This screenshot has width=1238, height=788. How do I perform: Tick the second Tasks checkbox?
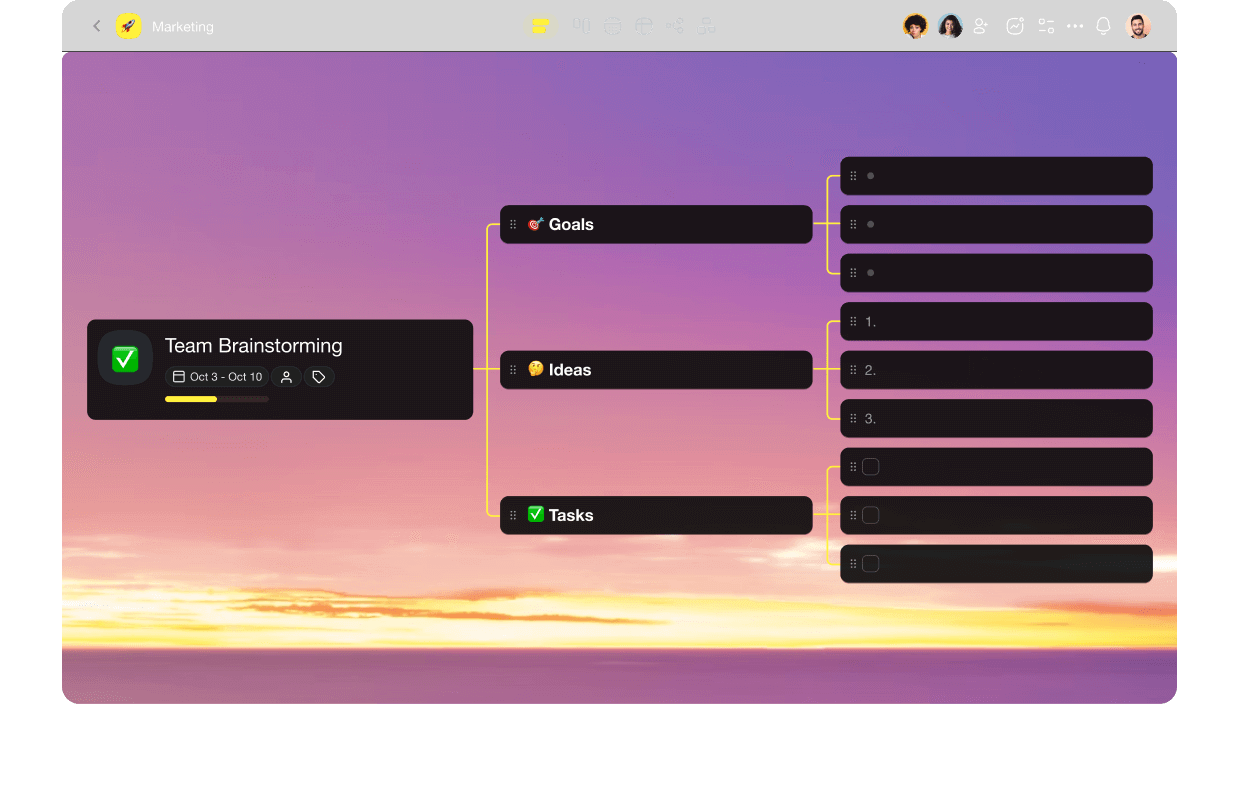pyautogui.click(x=871, y=514)
